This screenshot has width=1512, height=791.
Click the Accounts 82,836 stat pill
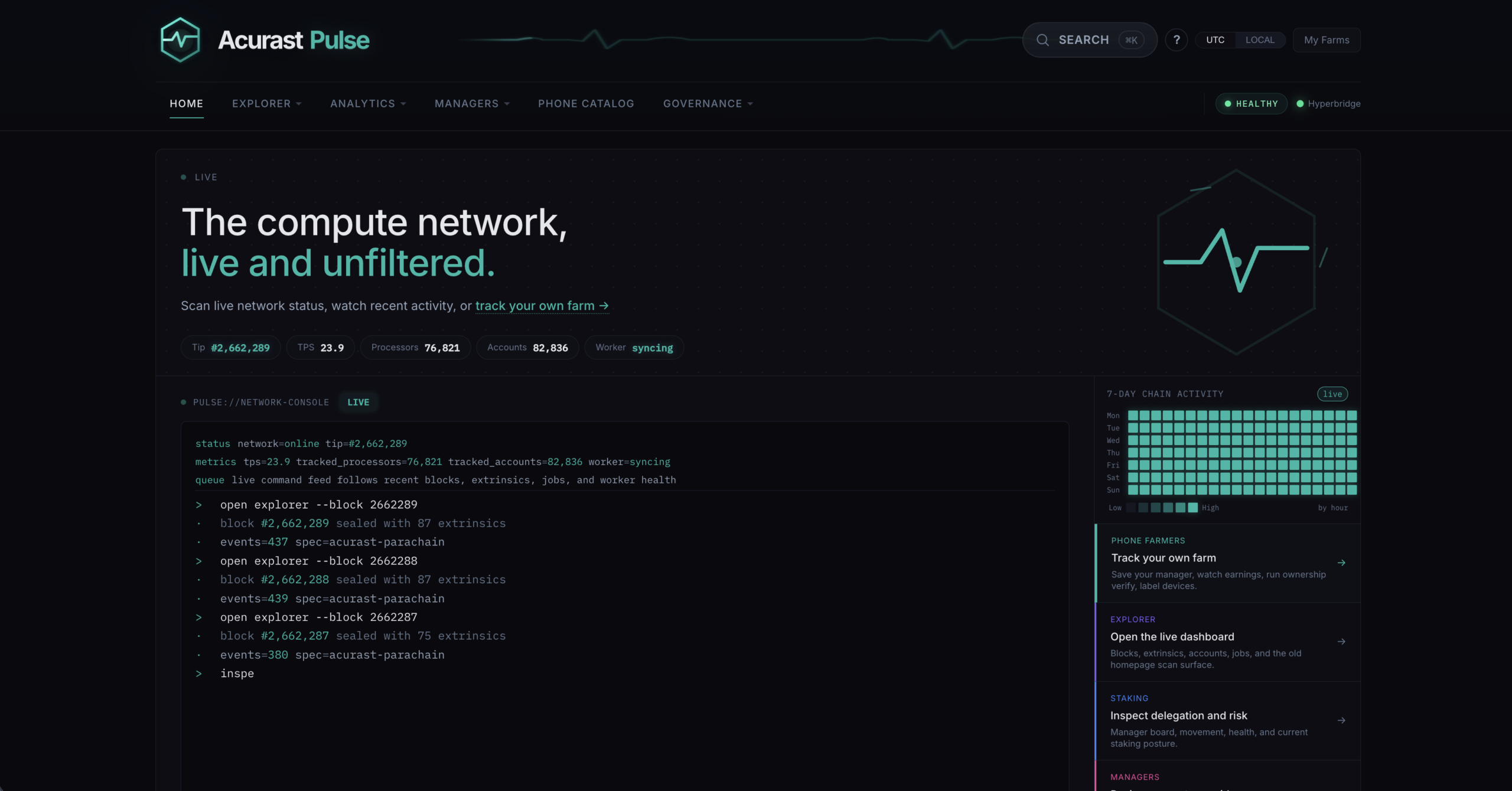(x=527, y=347)
